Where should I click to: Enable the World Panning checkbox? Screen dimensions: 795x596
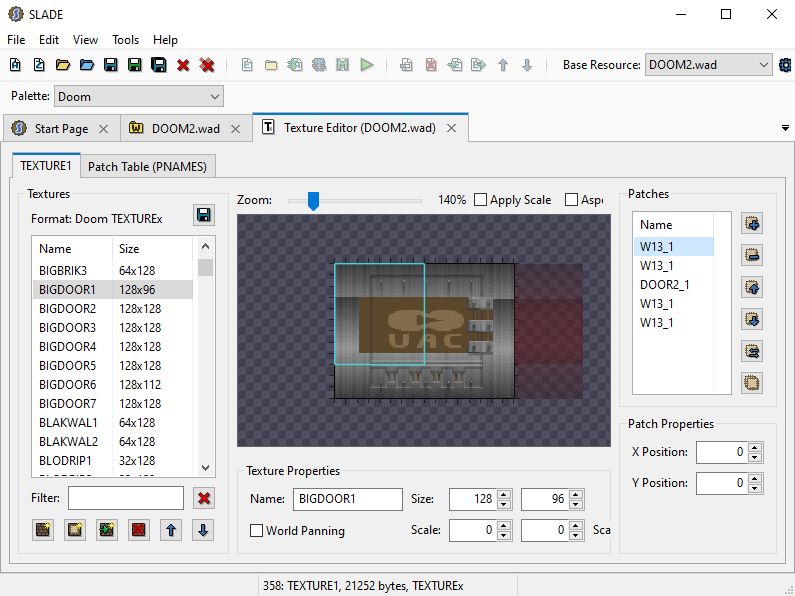257,531
